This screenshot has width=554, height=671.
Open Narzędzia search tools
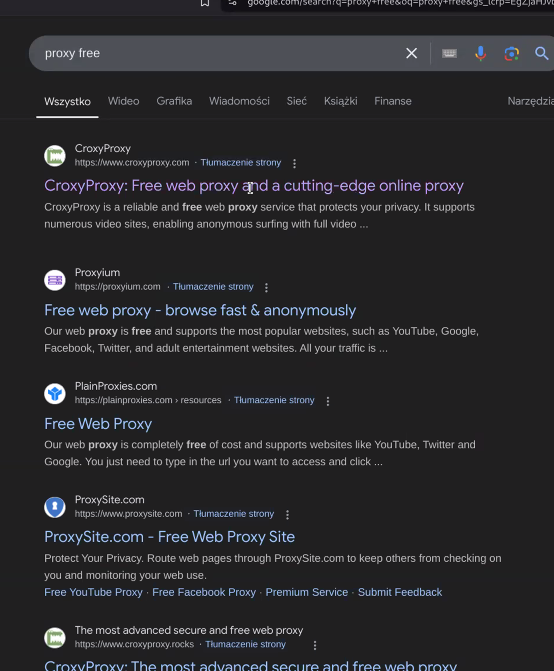pyautogui.click(x=530, y=101)
